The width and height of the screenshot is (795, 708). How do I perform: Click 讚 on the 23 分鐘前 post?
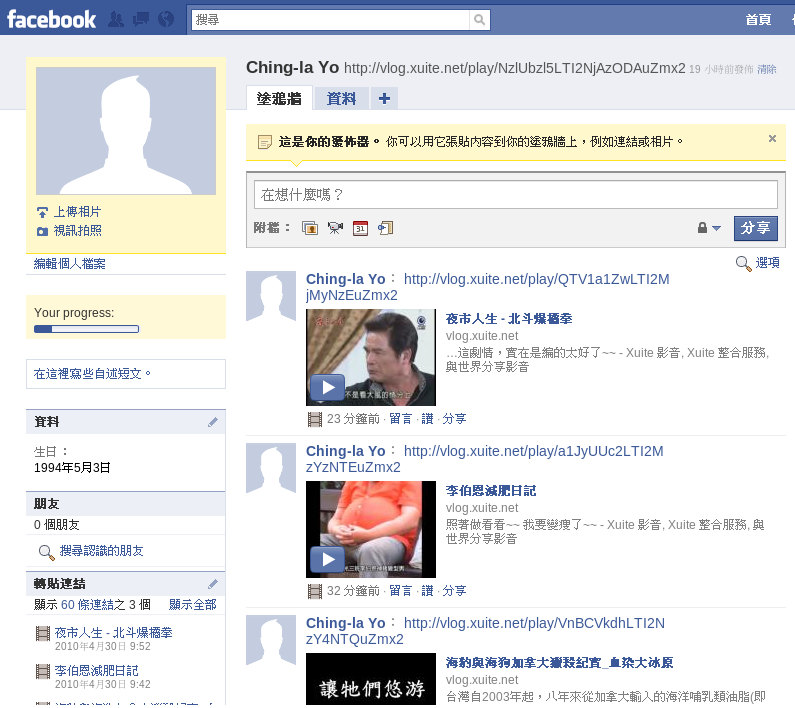pyautogui.click(x=427, y=419)
